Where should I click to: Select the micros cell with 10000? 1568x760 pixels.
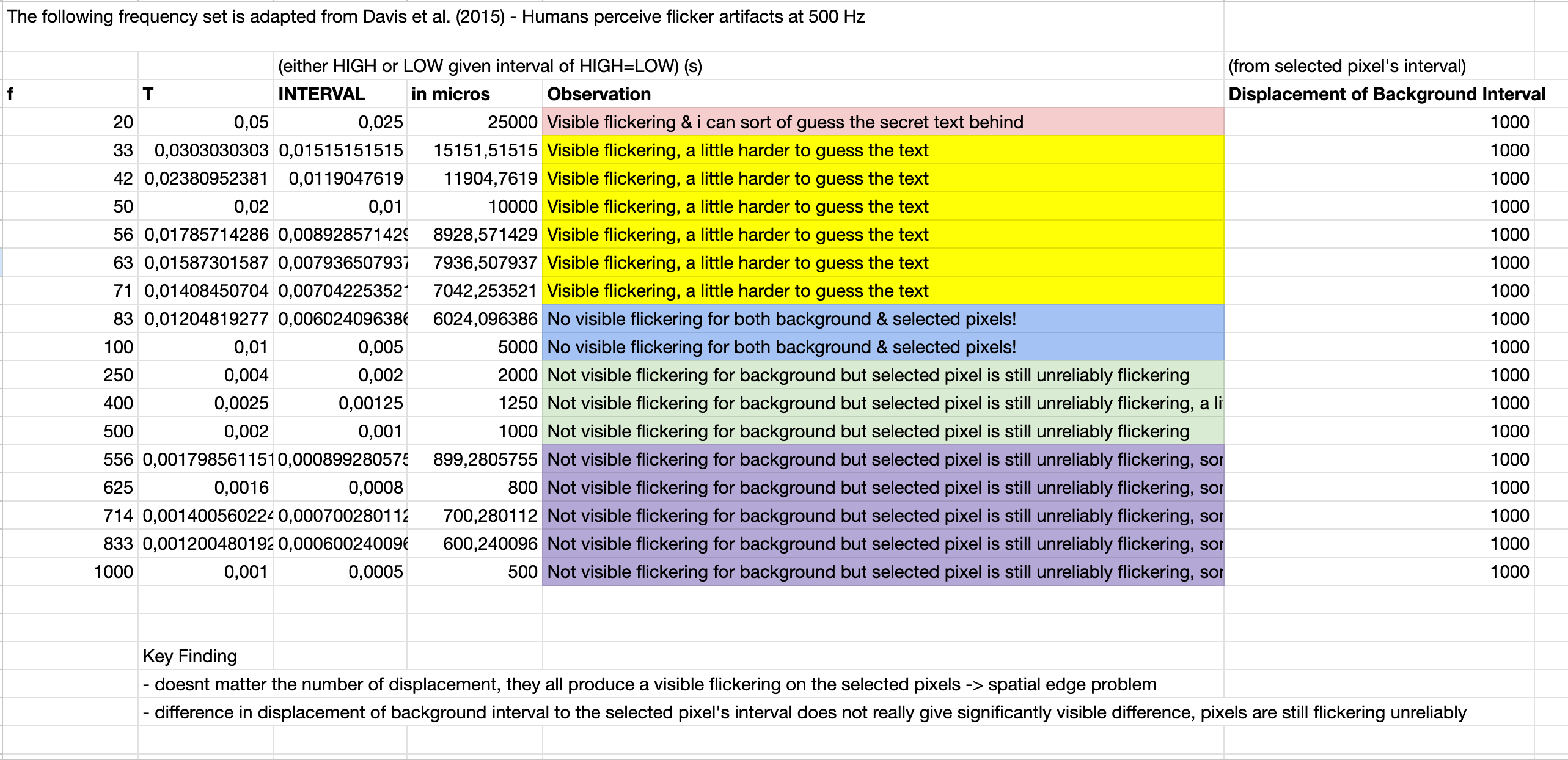[475, 206]
